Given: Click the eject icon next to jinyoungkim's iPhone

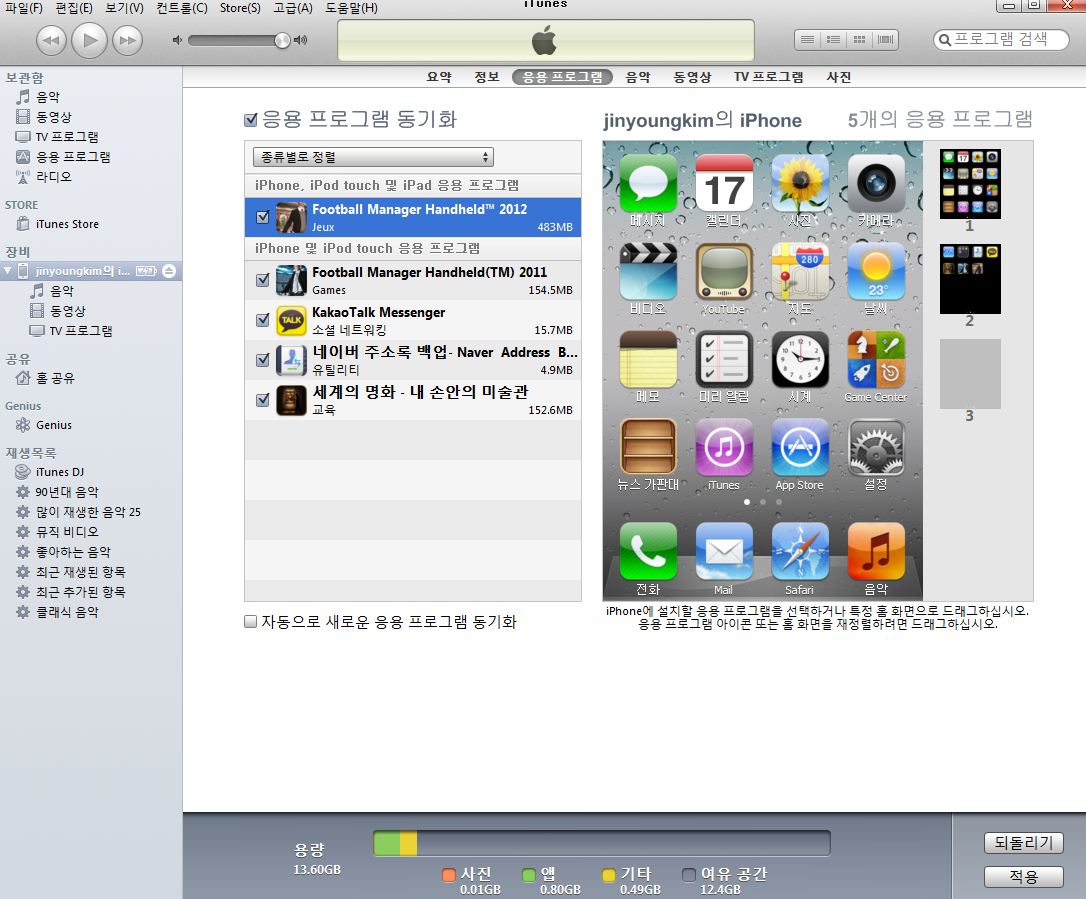Looking at the screenshot, I should pos(169,271).
